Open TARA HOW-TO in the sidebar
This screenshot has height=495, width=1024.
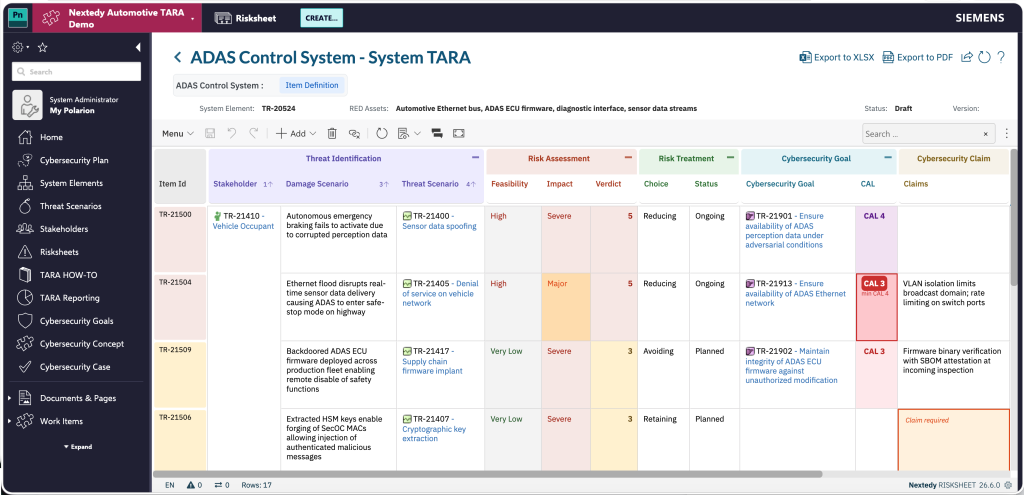pyautogui.click(x=69, y=275)
